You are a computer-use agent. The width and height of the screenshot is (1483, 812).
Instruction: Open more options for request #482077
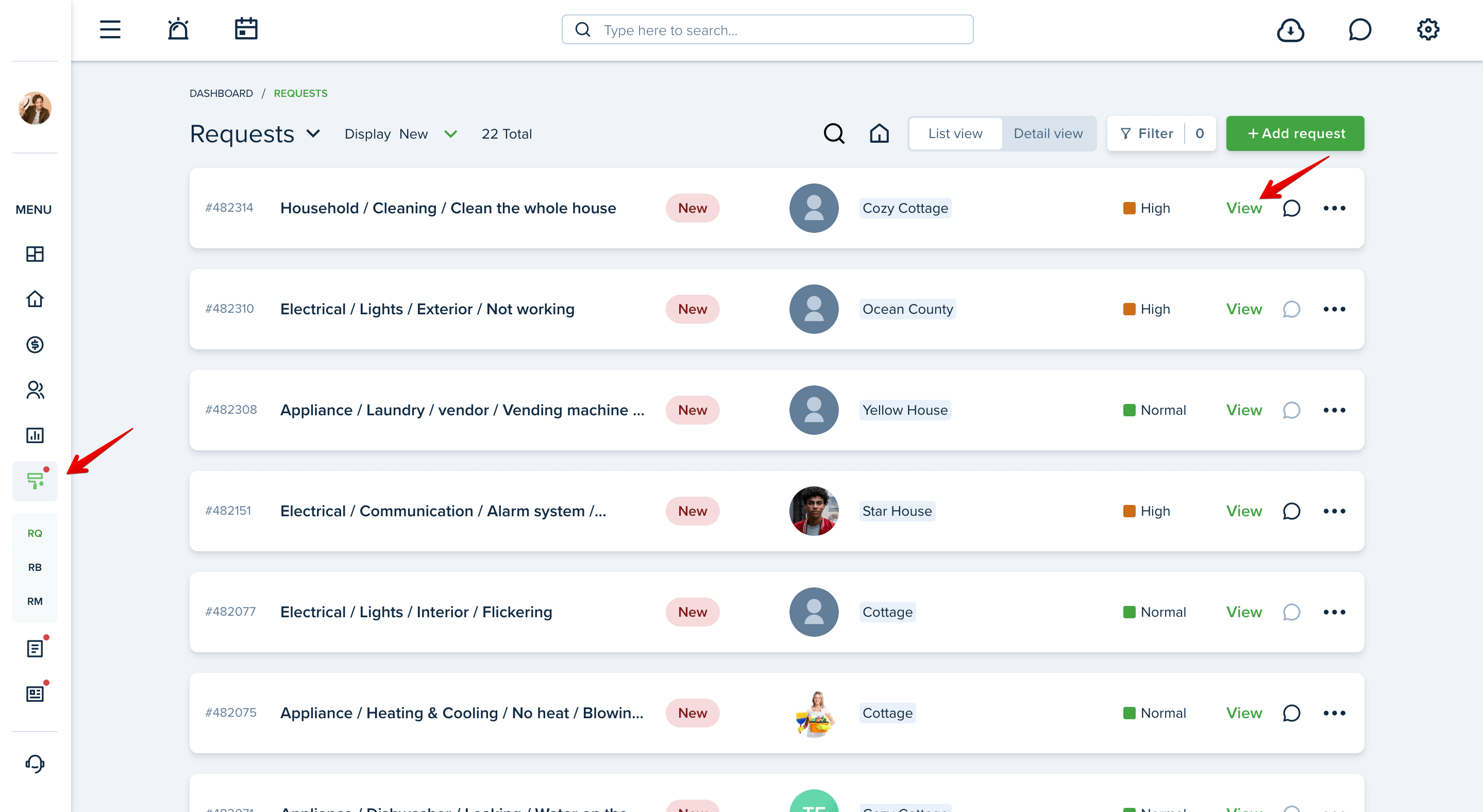point(1334,612)
